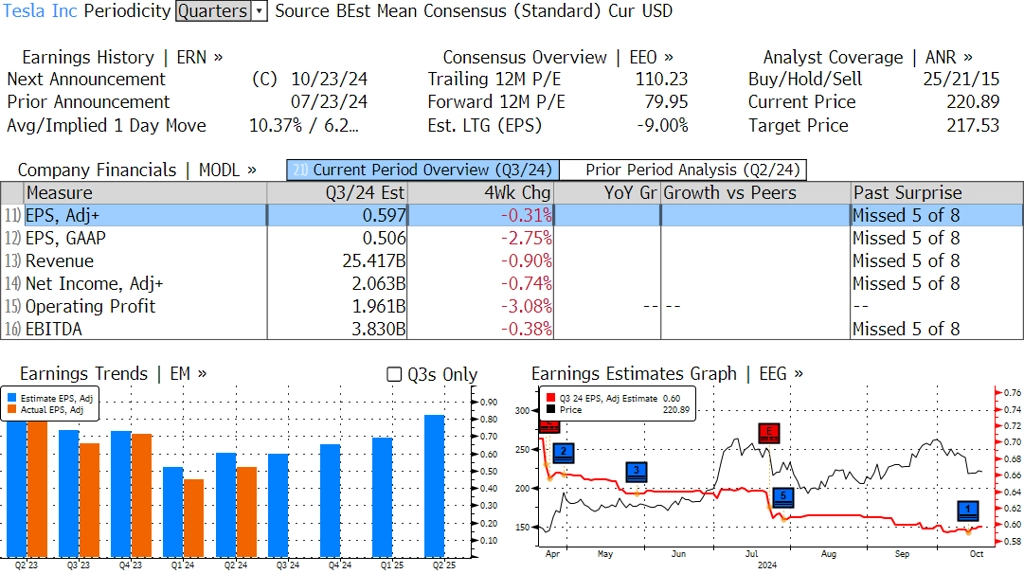Click Revenue estimate value 25.417B
The height and width of the screenshot is (574, 1024).
[374, 261]
